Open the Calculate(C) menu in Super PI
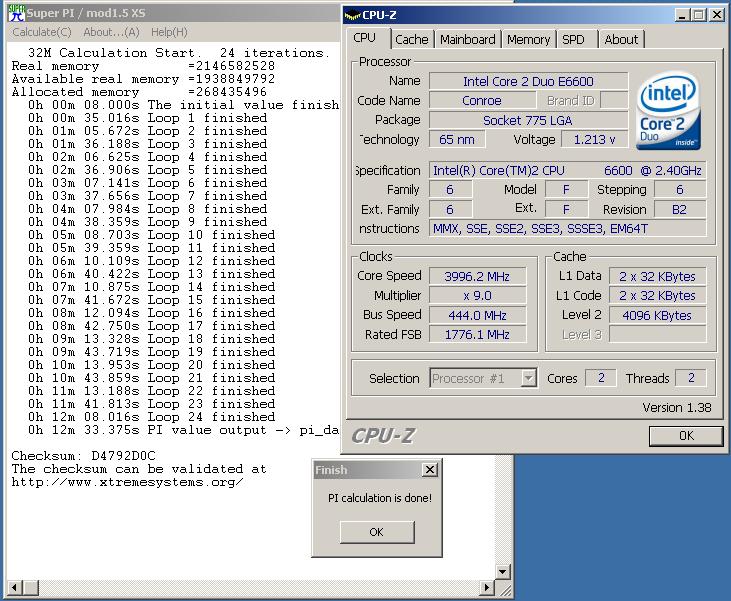The height and width of the screenshot is (601, 731). pyautogui.click(x=42, y=32)
